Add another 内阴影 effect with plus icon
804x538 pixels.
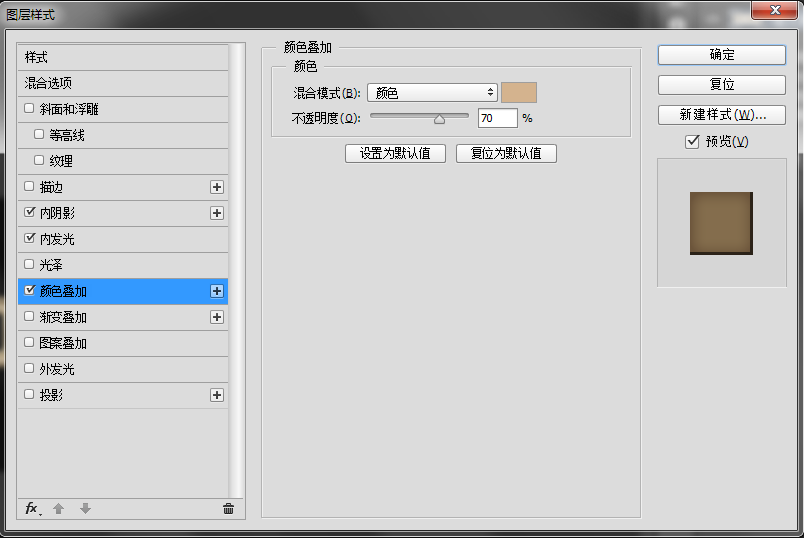coord(217,213)
